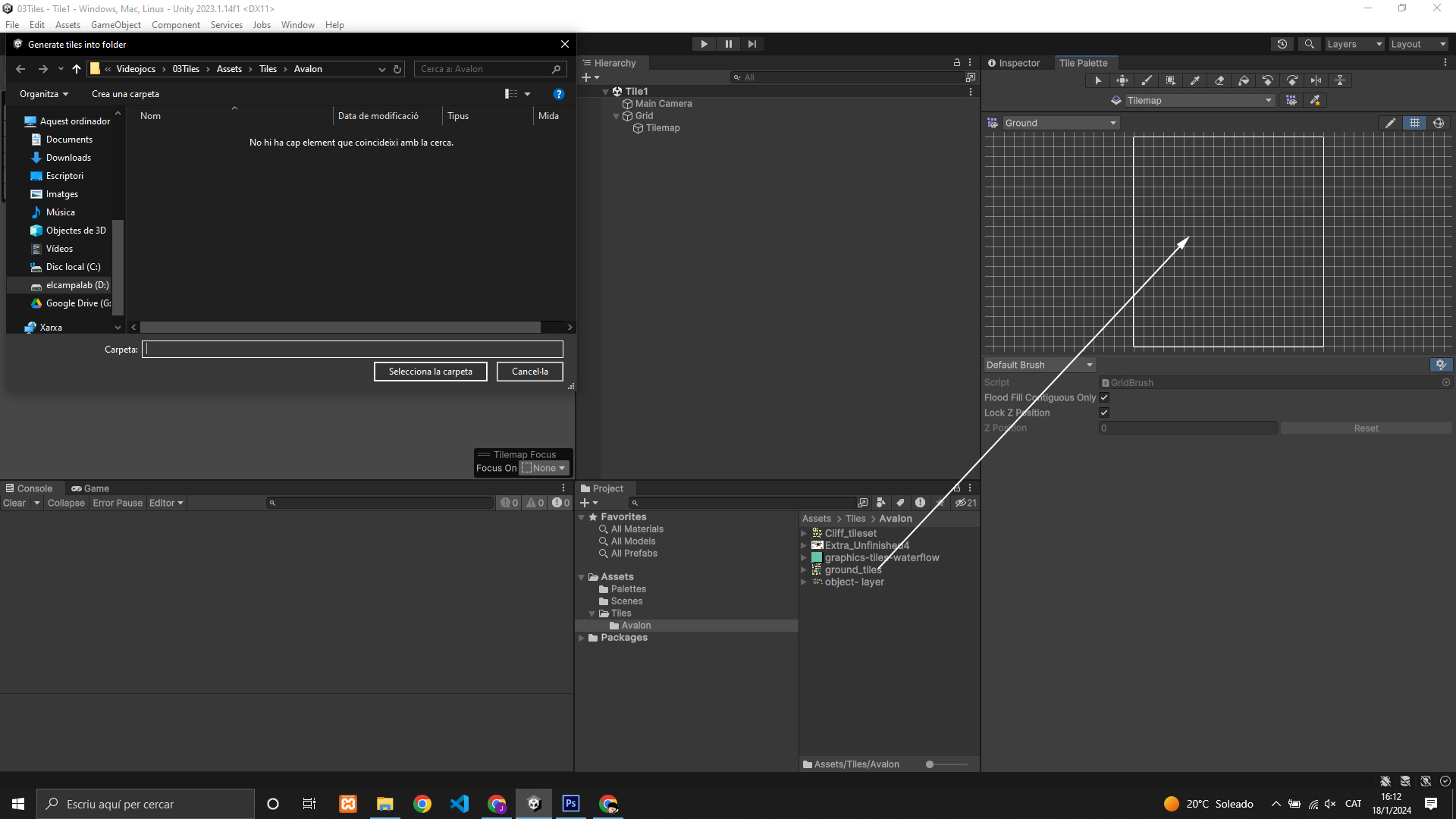Click the Selecciona la carpeta button
The image size is (1456, 819).
pyautogui.click(x=430, y=372)
